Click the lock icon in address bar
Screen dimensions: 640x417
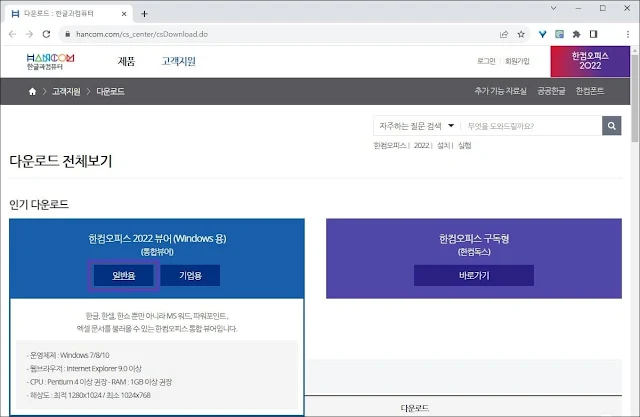pos(68,34)
